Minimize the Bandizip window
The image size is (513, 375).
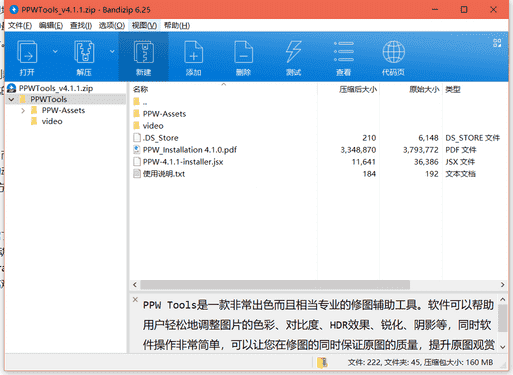435,10
